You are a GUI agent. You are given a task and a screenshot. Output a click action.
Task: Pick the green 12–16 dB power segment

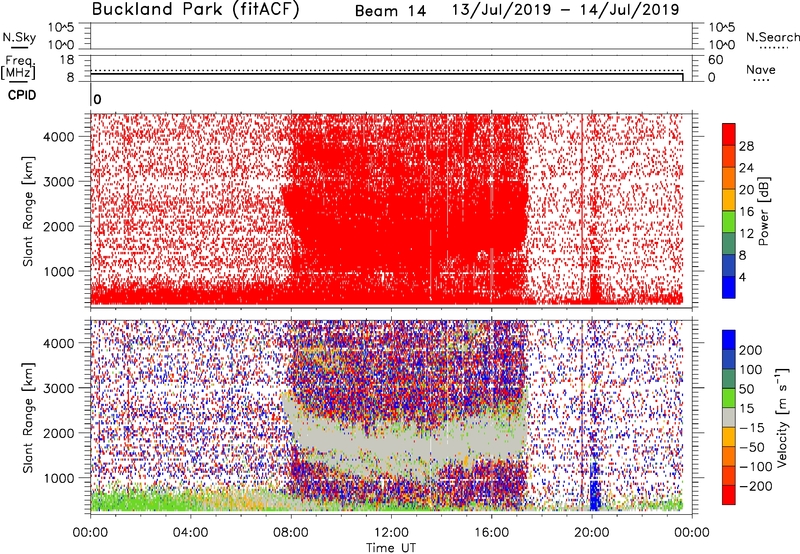[x=729, y=222]
